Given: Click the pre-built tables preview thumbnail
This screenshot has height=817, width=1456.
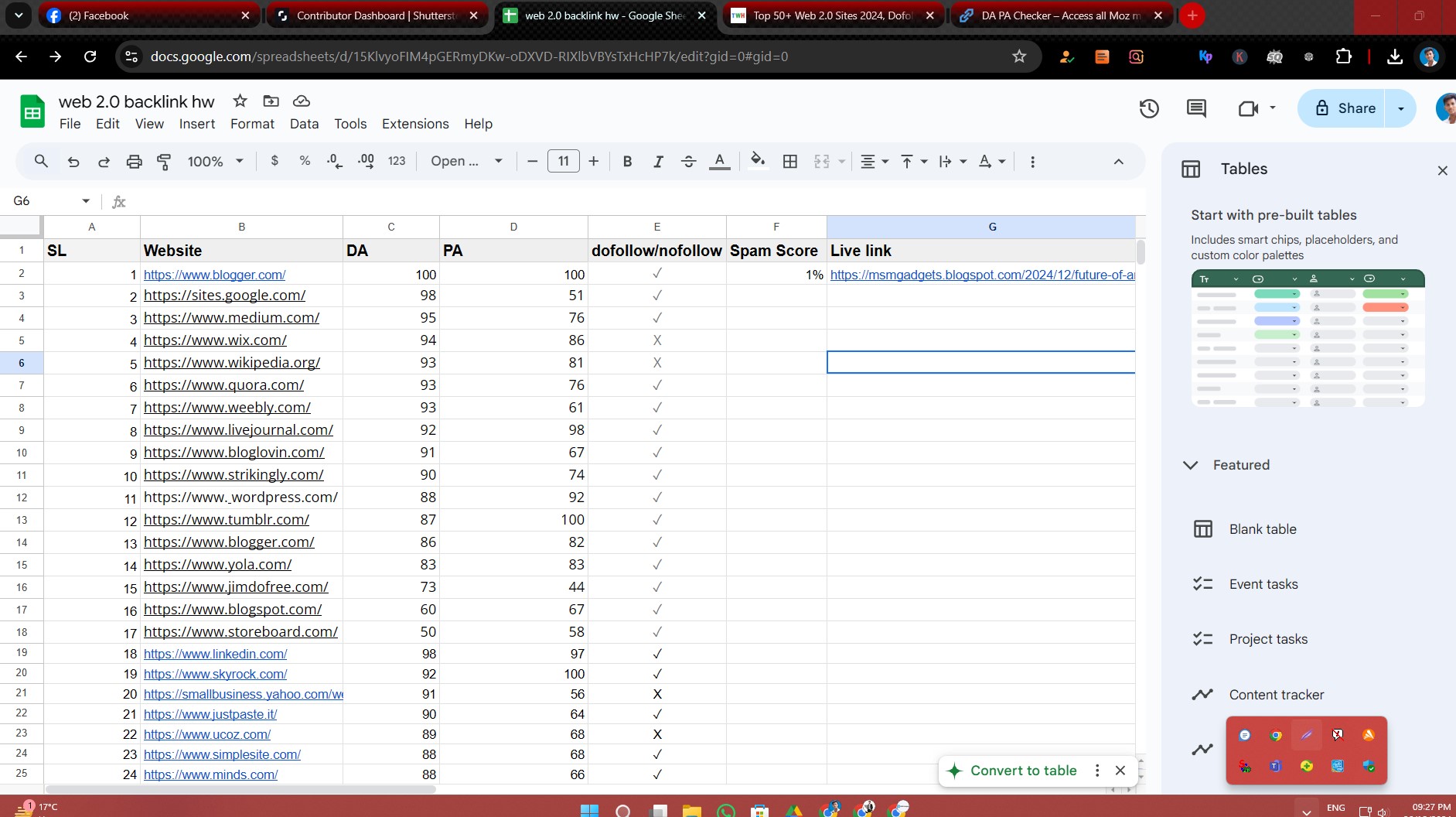Looking at the screenshot, I should (1308, 338).
